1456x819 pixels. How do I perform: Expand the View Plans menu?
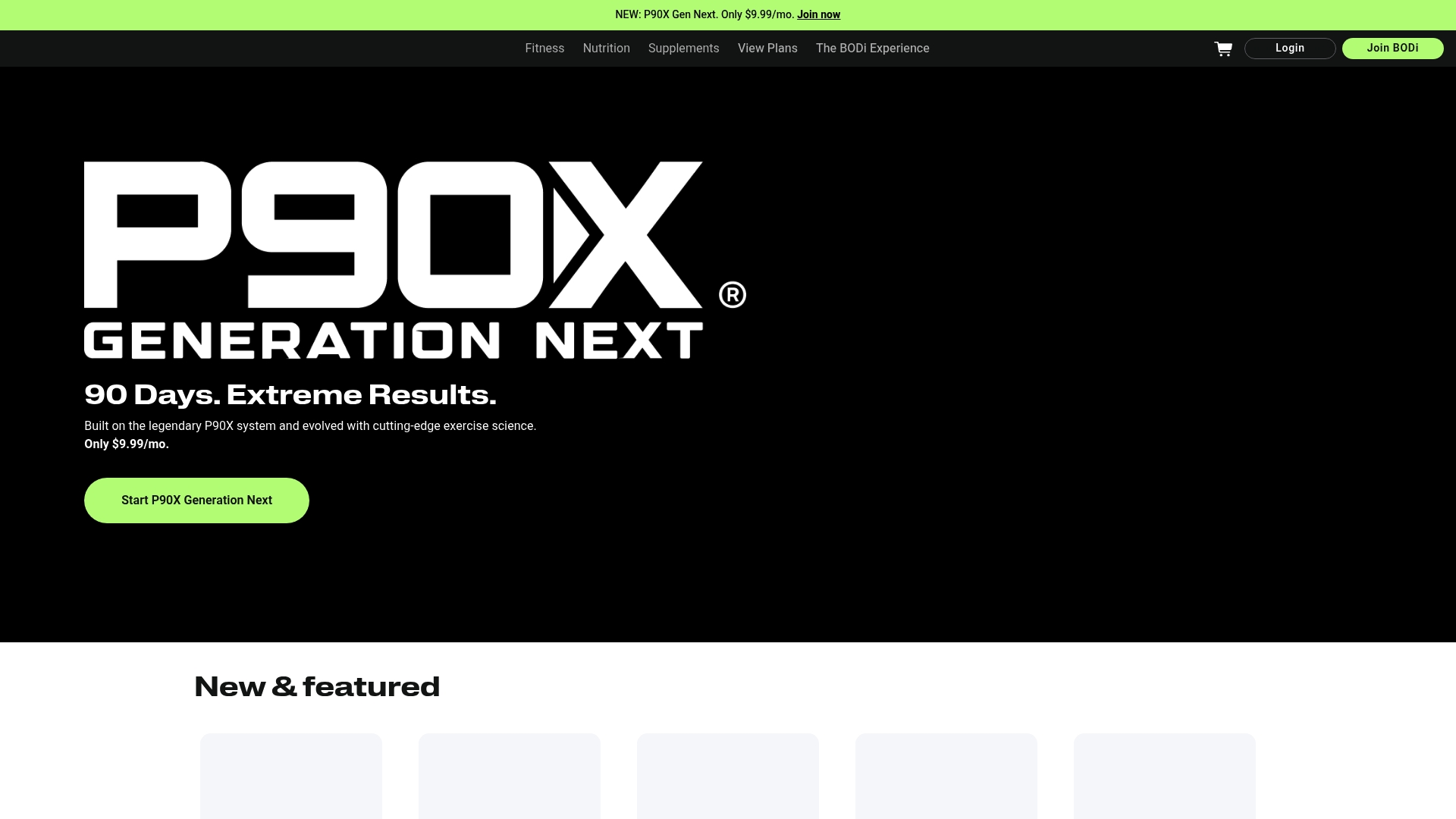pos(767,48)
